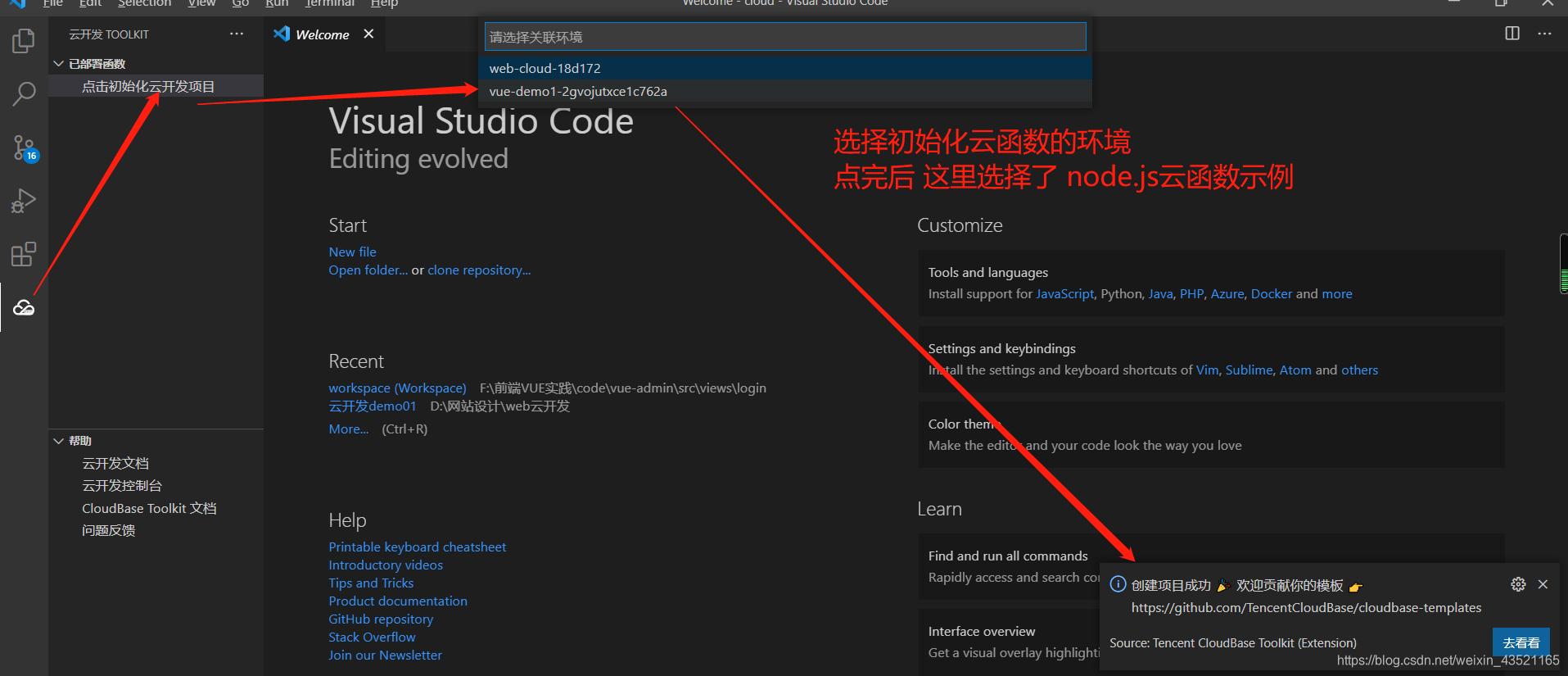
Task: Open the Explorer view in activity bar
Action: [x=24, y=41]
